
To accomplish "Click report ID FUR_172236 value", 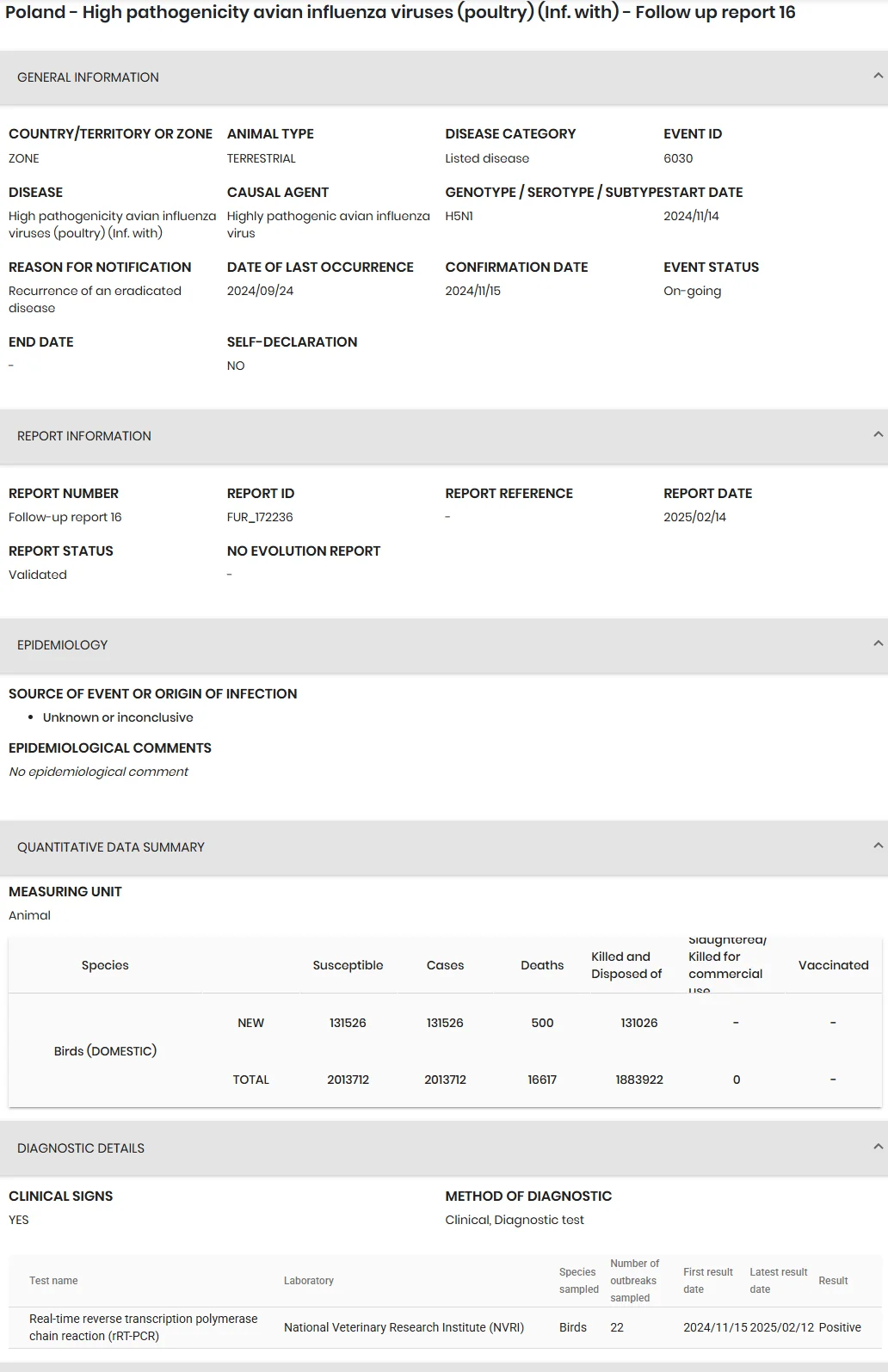I will click(x=260, y=517).
